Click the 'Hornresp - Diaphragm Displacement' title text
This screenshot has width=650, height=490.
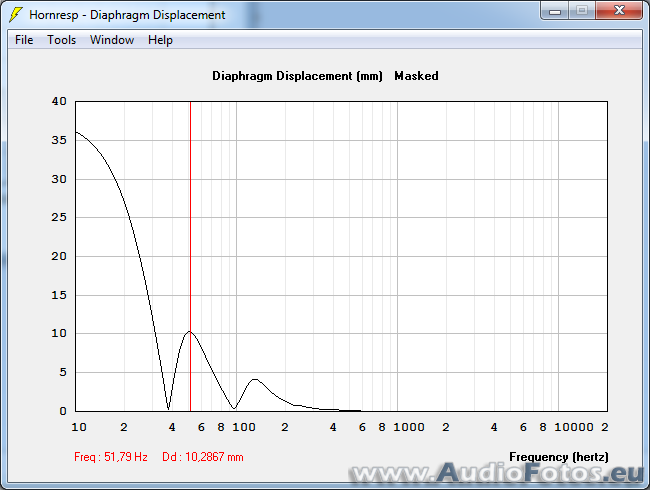(x=127, y=15)
